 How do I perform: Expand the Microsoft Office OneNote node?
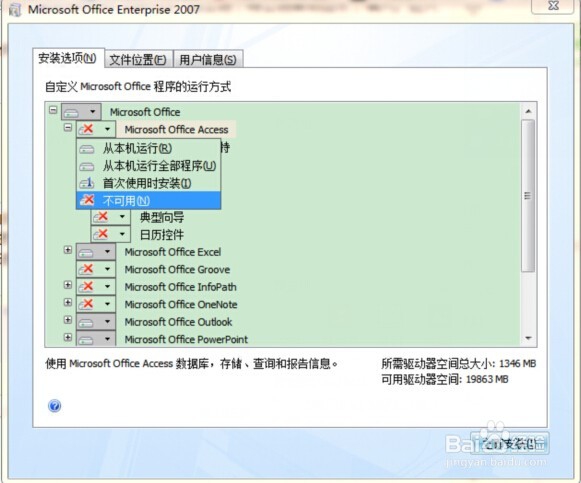pyautogui.click(x=68, y=302)
